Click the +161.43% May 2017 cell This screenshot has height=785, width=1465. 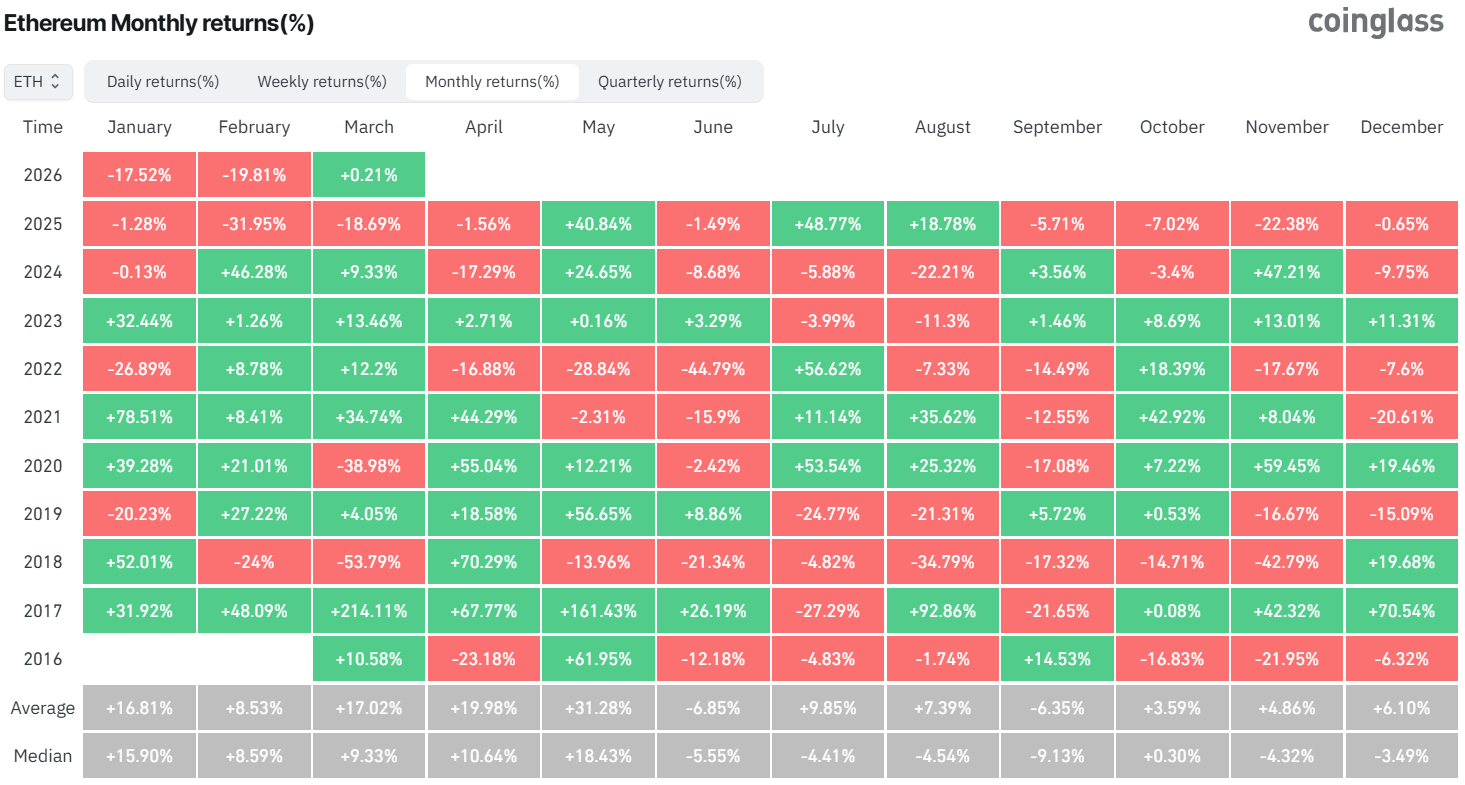[598, 611]
